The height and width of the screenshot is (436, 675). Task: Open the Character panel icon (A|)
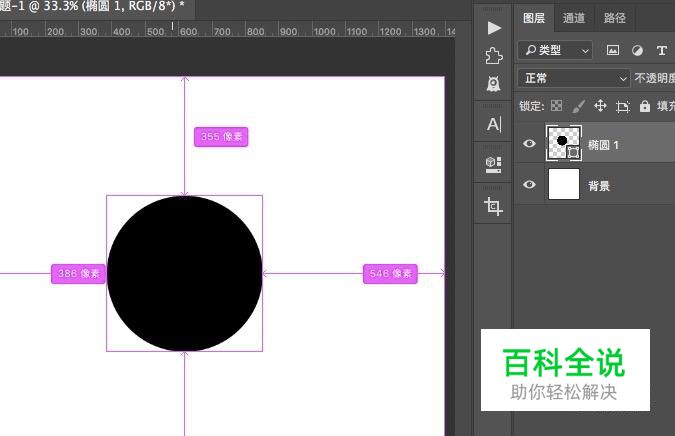(x=493, y=125)
